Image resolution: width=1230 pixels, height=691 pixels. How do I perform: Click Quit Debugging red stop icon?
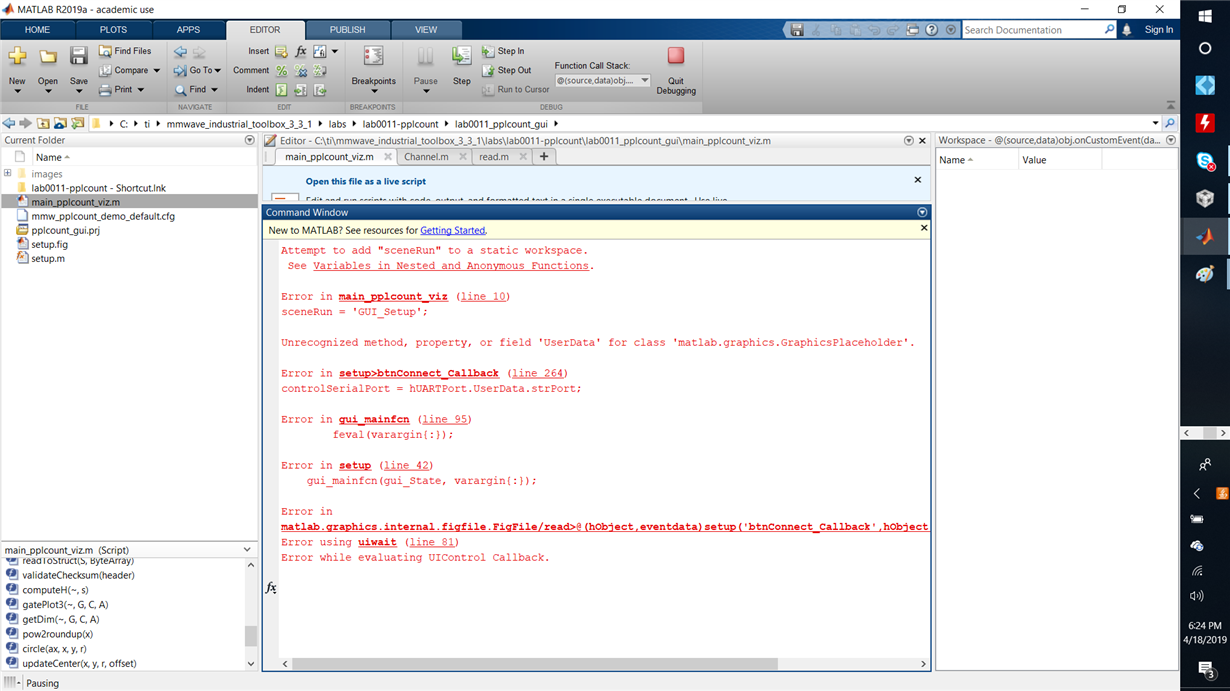tap(676, 56)
